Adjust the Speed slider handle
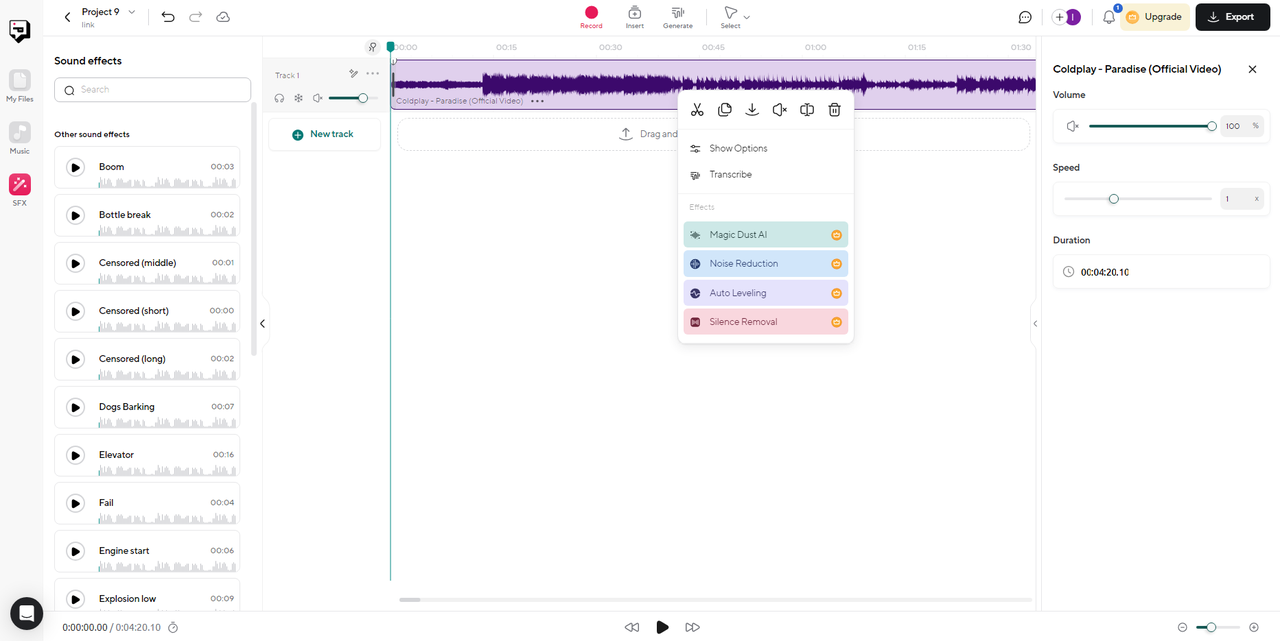The width and height of the screenshot is (1280, 641). pos(1113,199)
